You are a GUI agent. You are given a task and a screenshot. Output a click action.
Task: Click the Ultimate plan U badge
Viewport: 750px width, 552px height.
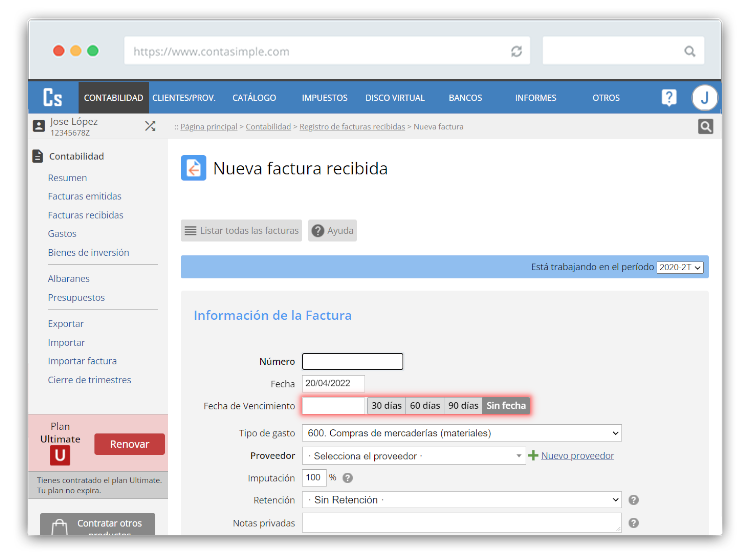click(60, 455)
